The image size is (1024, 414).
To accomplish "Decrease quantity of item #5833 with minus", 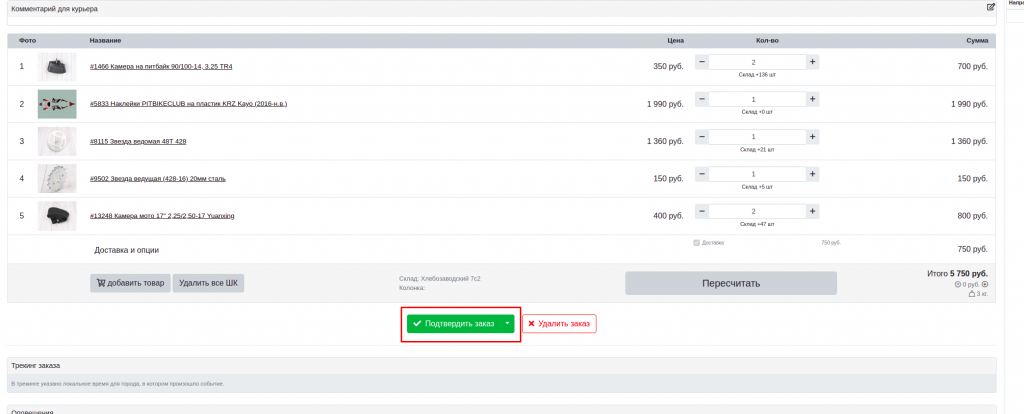I will point(701,99).
